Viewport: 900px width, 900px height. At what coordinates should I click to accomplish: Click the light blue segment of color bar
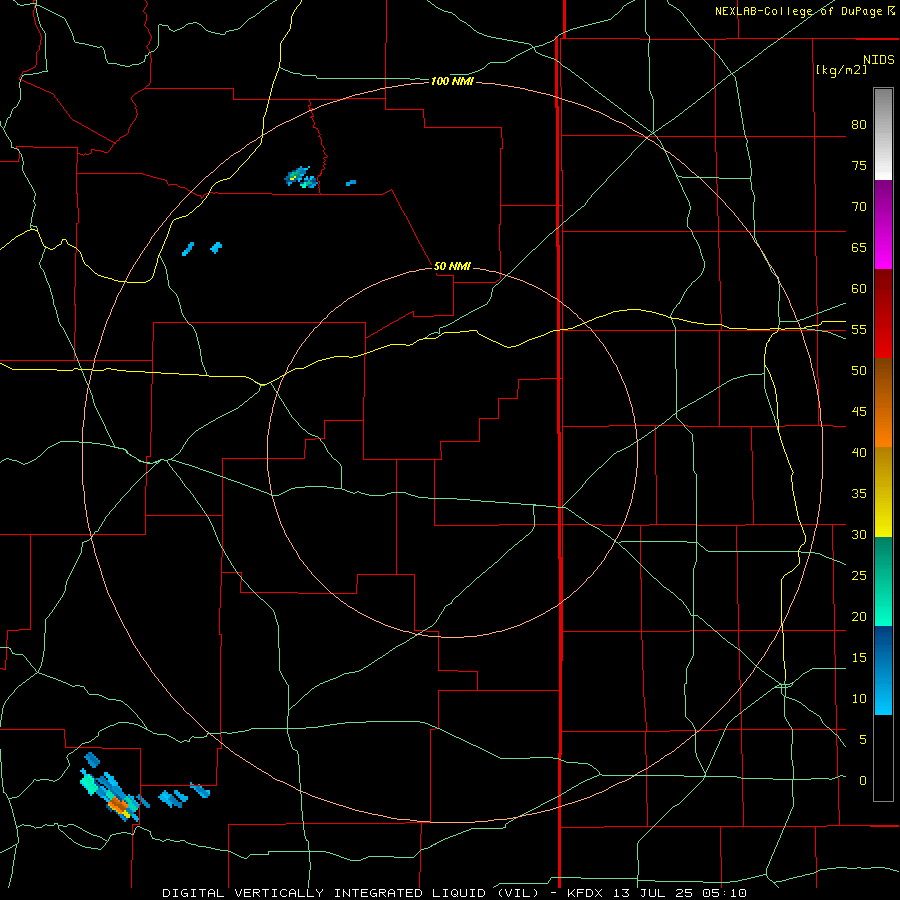[883, 670]
